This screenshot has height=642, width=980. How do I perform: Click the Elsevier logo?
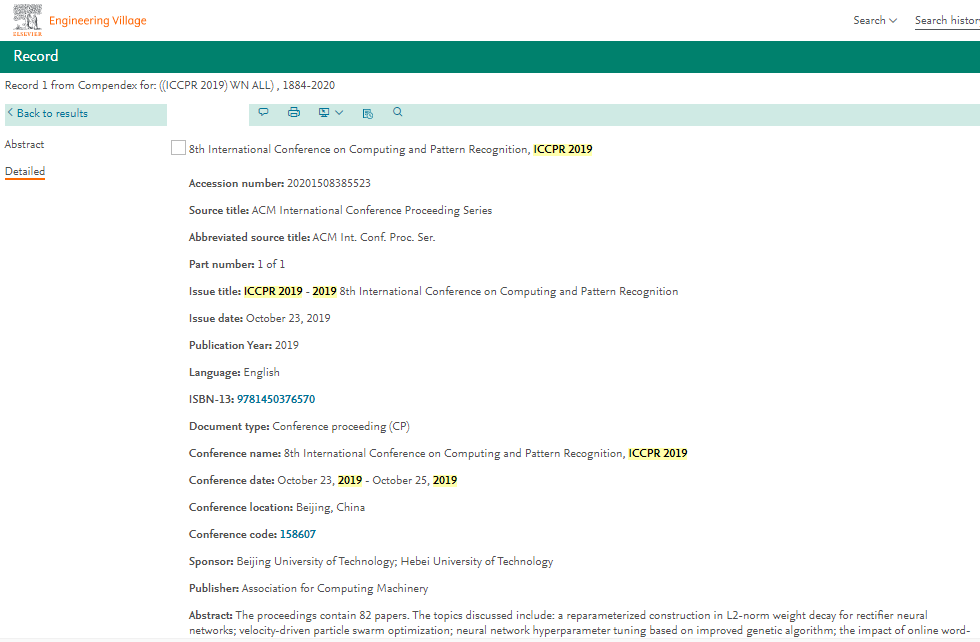pyautogui.click(x=27, y=20)
